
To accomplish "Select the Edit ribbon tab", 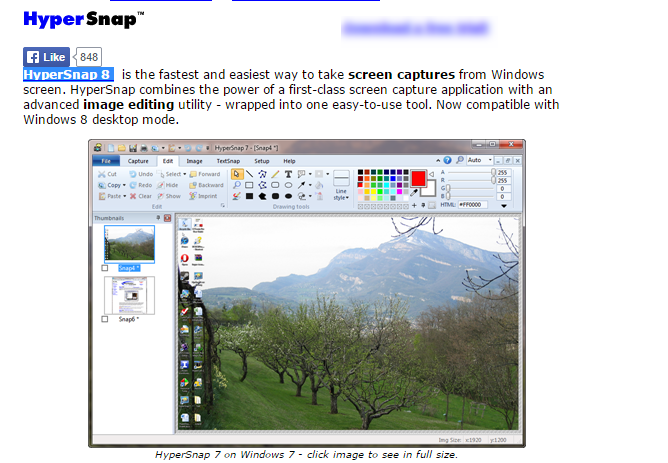I will pyautogui.click(x=168, y=161).
